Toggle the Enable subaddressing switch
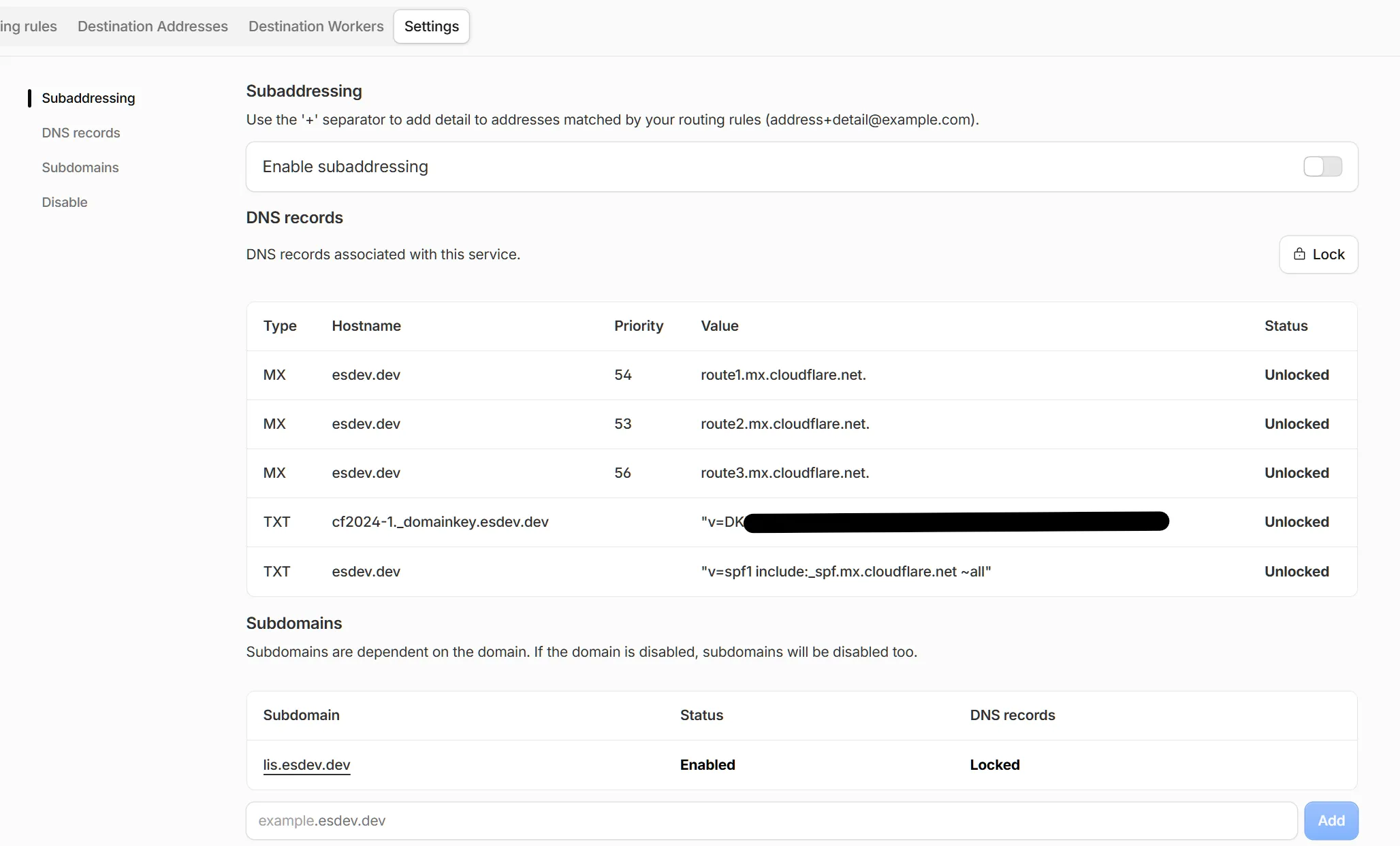This screenshot has height=846, width=1400. click(1322, 167)
